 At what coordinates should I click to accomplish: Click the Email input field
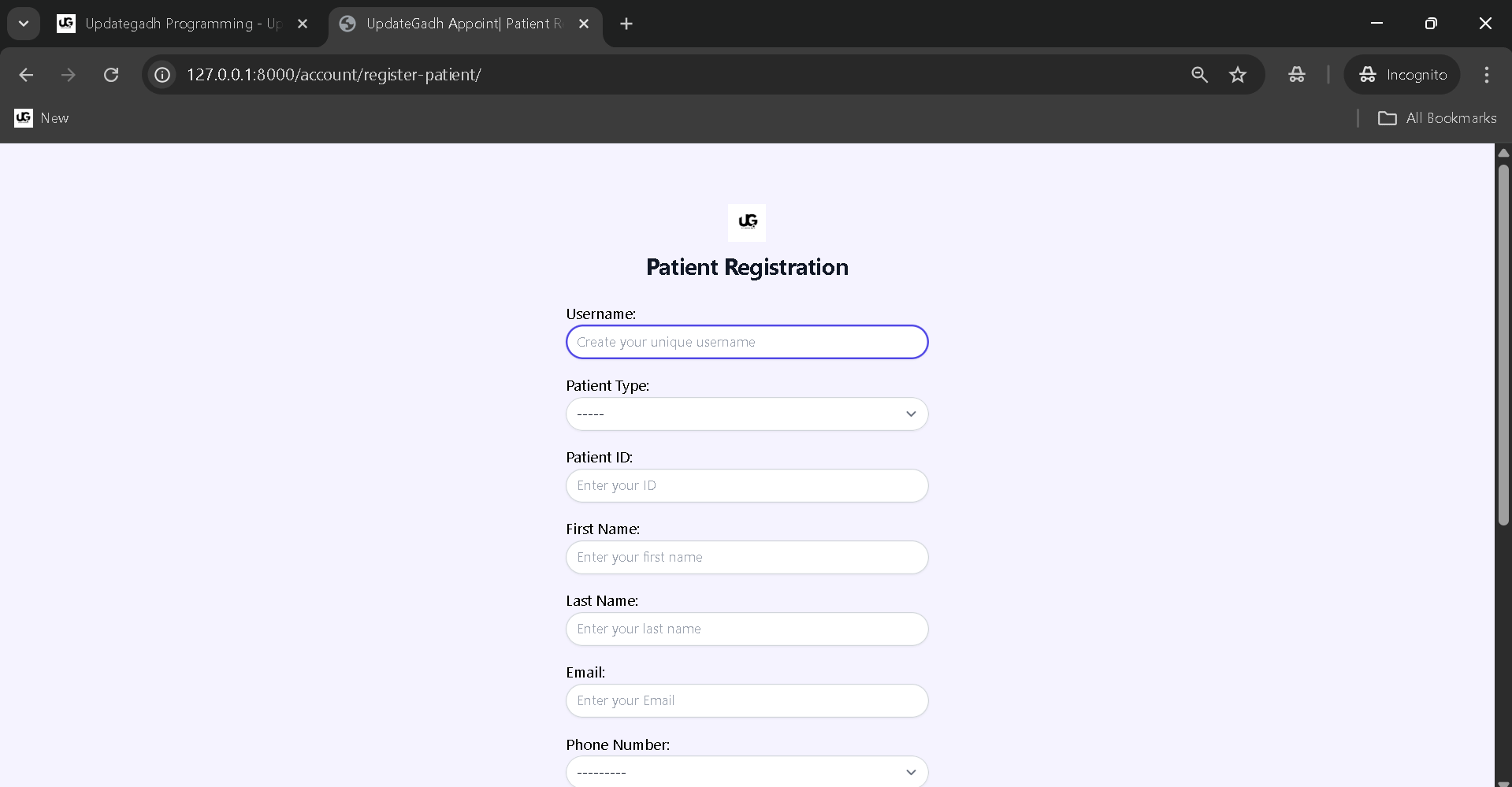747,701
